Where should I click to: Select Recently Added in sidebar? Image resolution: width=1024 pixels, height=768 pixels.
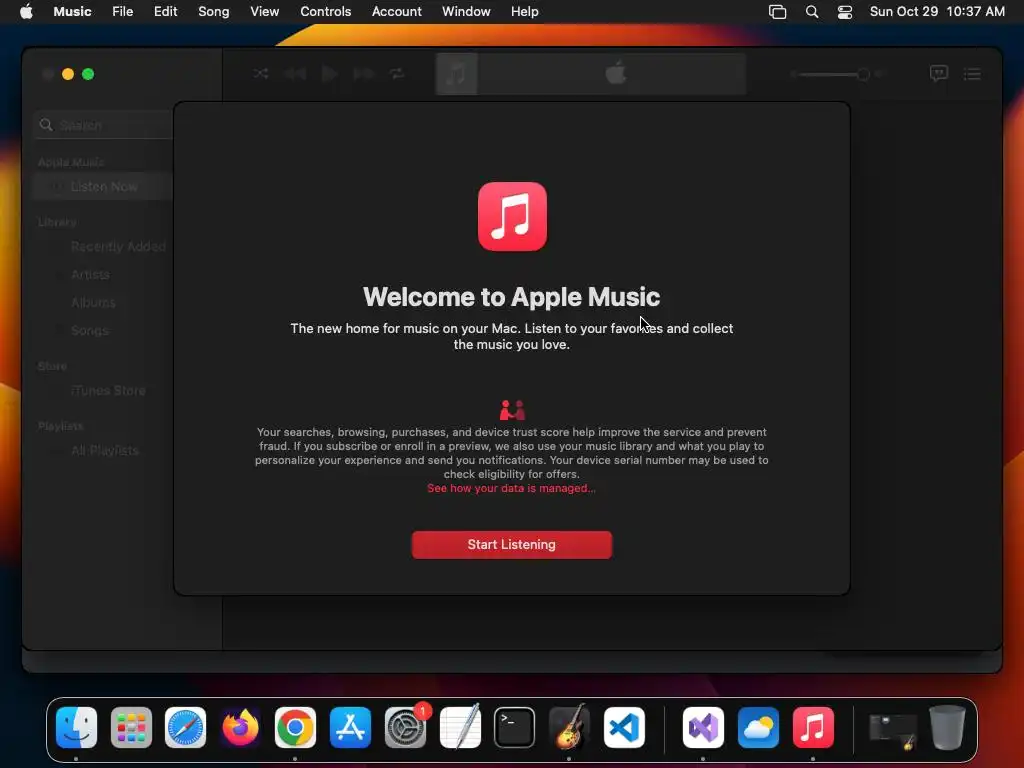(118, 247)
